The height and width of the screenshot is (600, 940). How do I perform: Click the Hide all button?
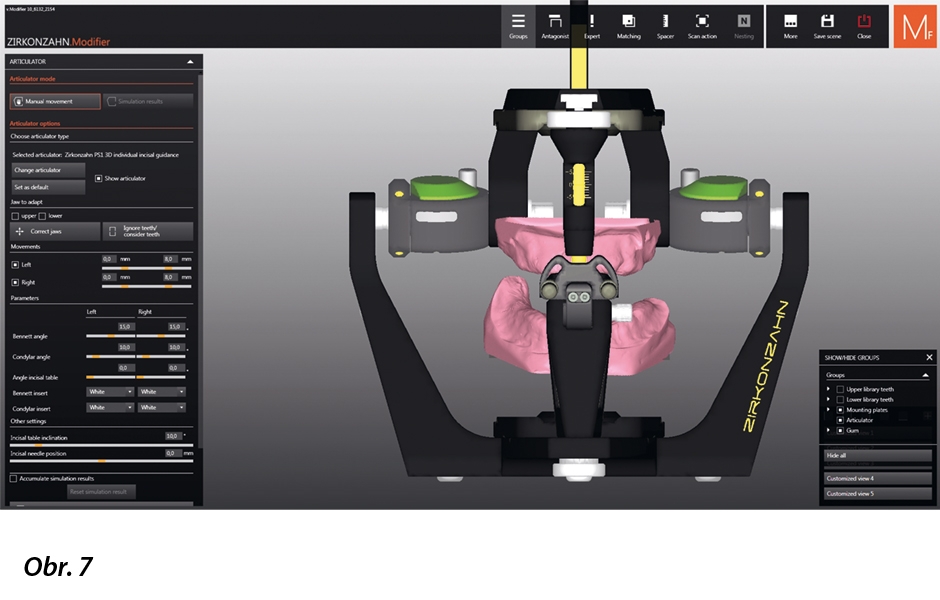876,456
